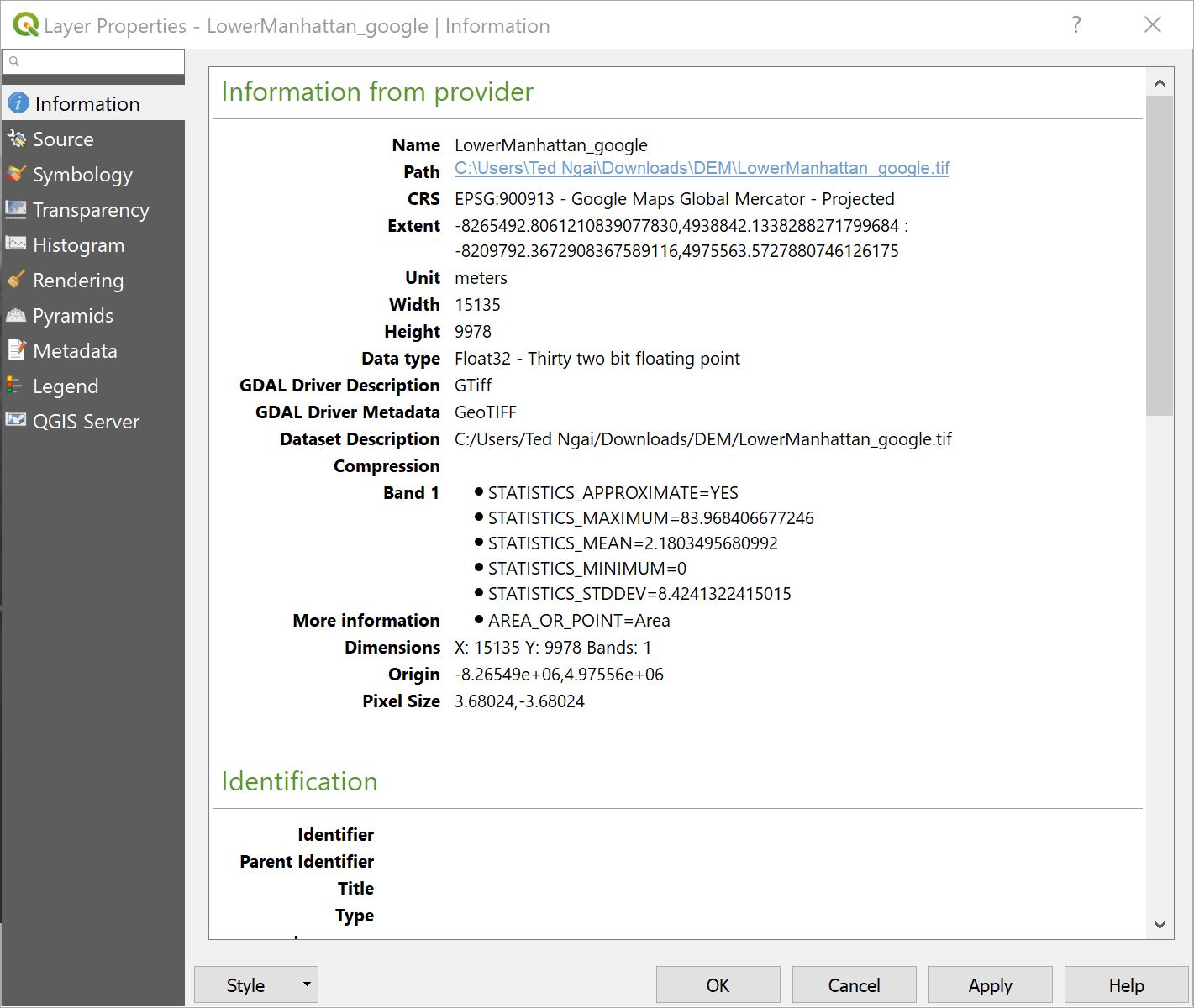Open the Source panel icon
Viewport: 1194px width, 1008px height.
click(x=16, y=139)
